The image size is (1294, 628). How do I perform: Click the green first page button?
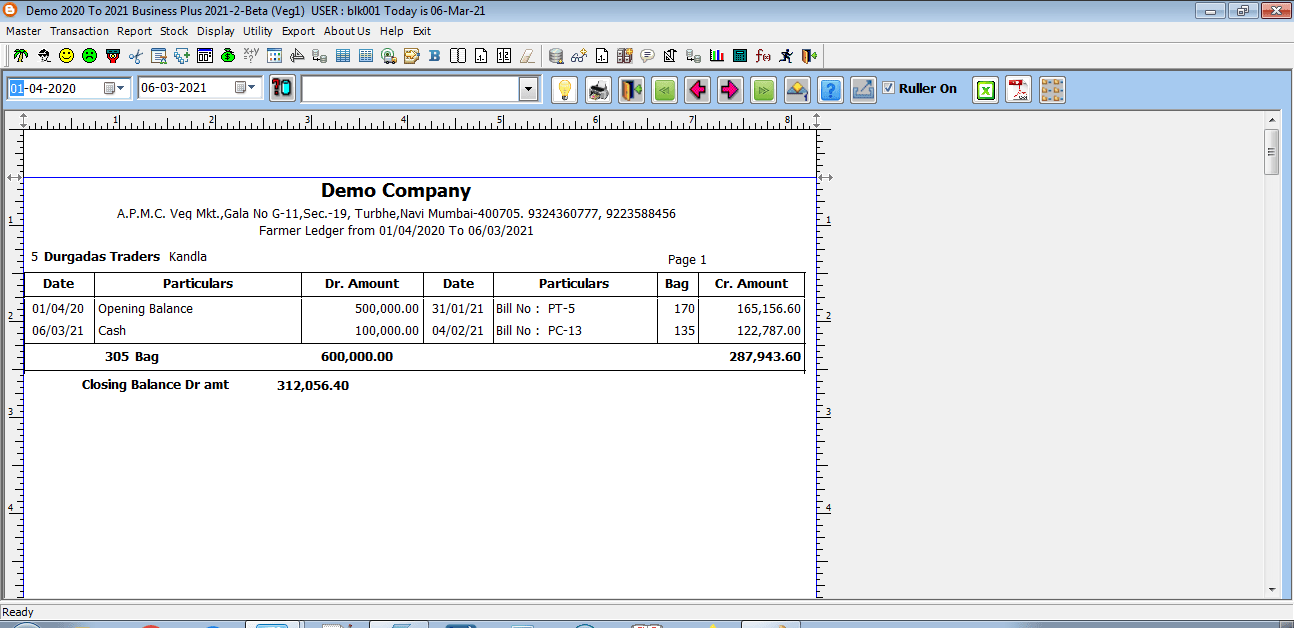click(664, 90)
